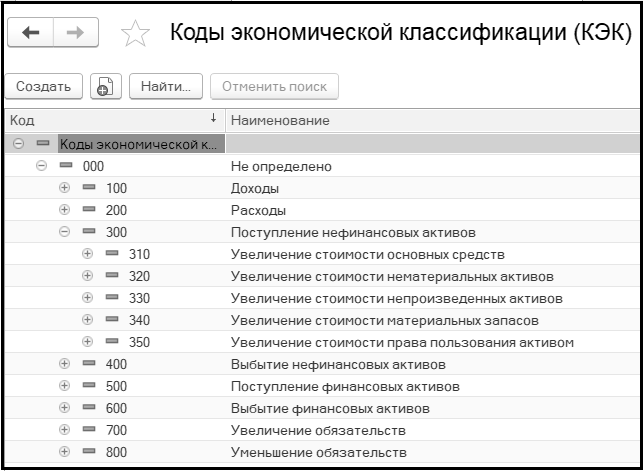Viewport: 643px width, 471px height.
Task: Collapse the 300 group node
Action: click(65, 232)
